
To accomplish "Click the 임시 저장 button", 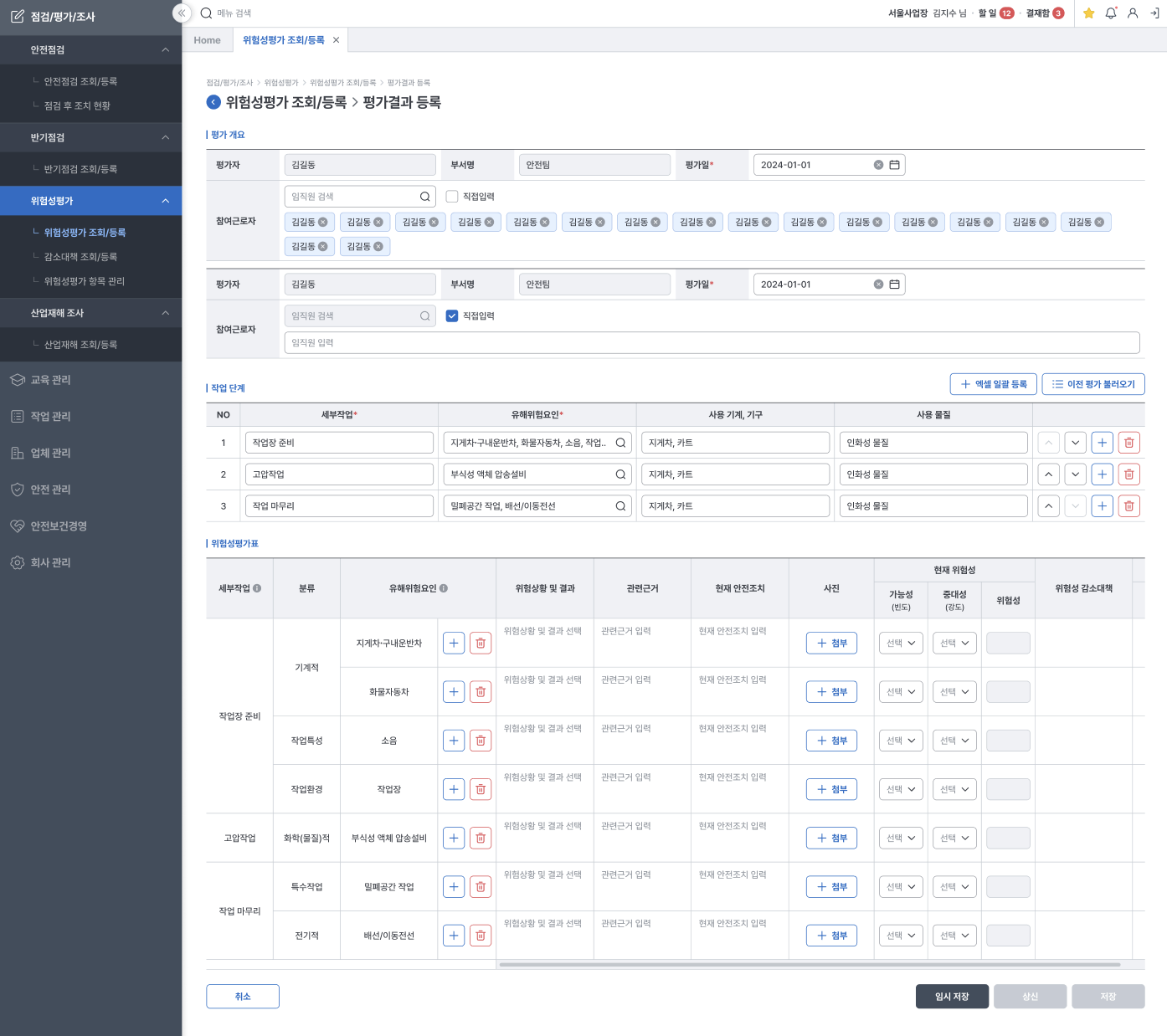I will point(952,997).
